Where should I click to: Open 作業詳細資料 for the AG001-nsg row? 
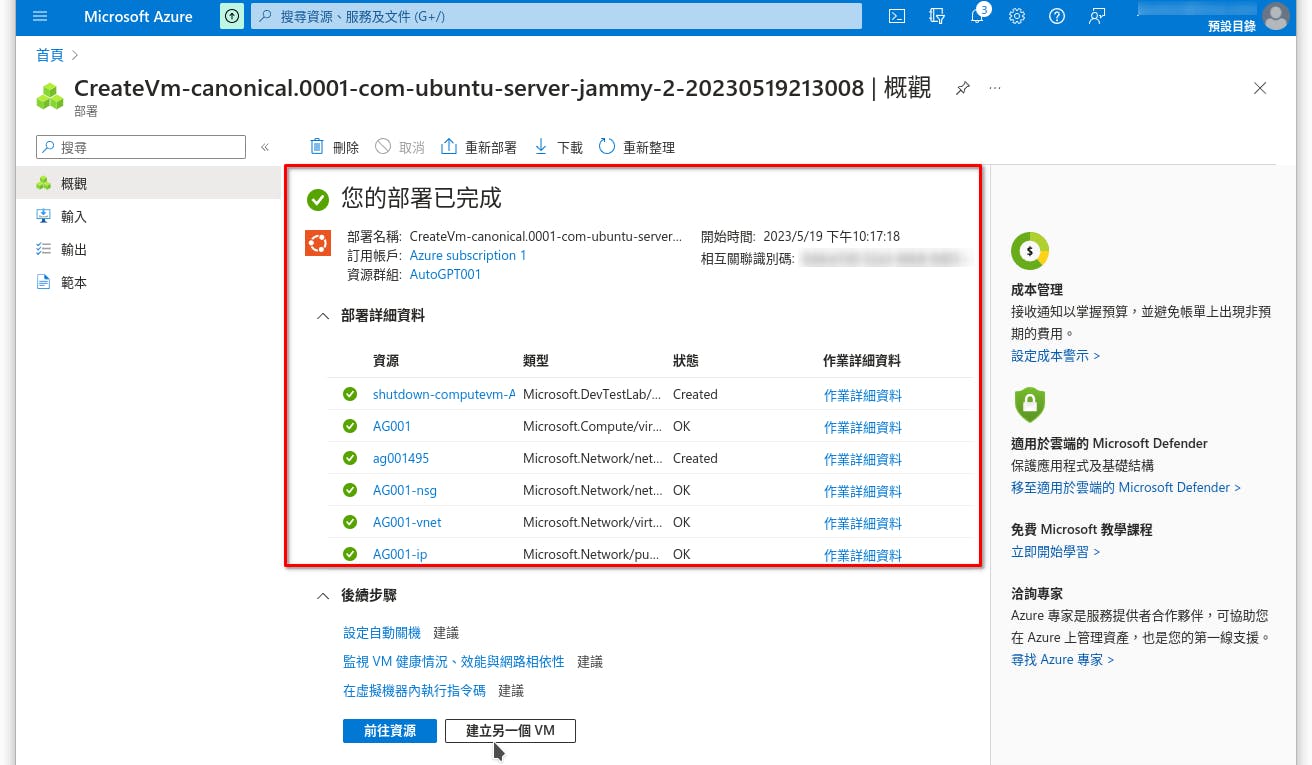[x=862, y=491]
